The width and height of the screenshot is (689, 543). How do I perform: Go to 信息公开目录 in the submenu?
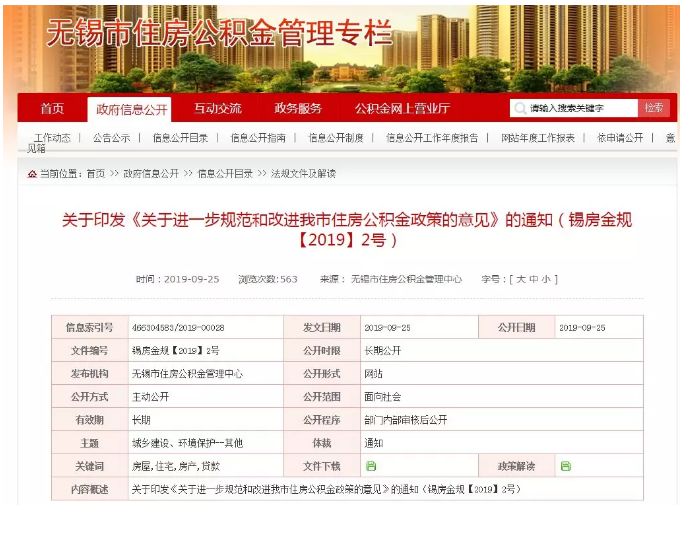[180, 138]
